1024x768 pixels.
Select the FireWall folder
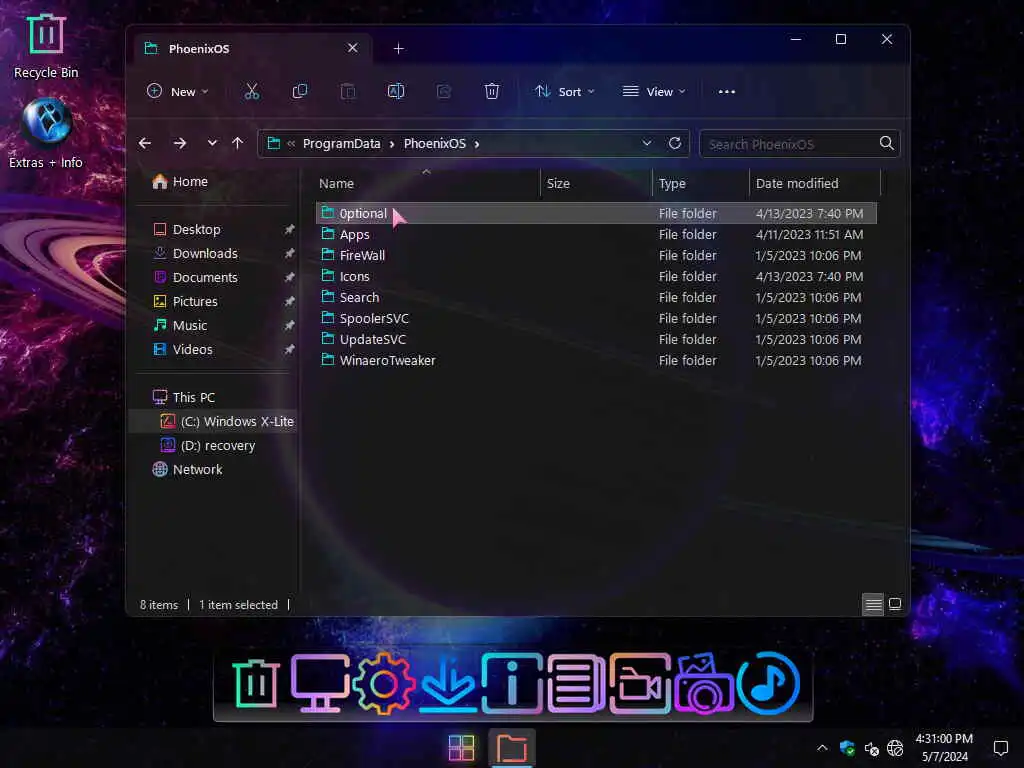(362, 255)
